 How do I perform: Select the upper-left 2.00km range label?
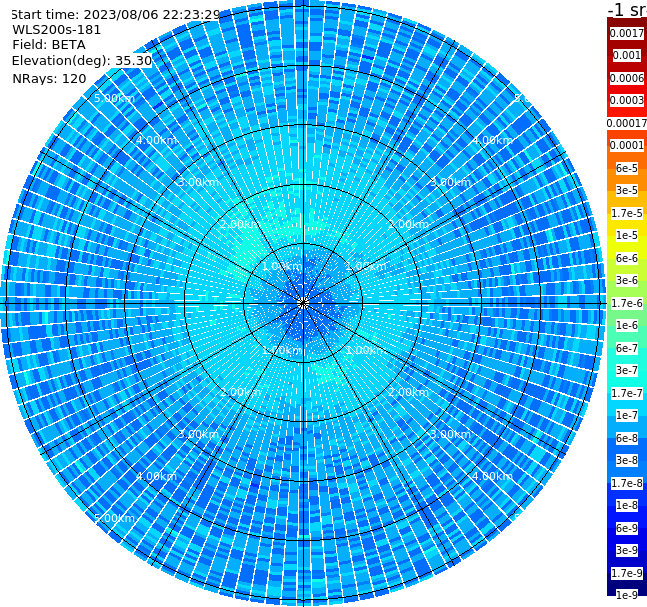pyautogui.click(x=241, y=224)
